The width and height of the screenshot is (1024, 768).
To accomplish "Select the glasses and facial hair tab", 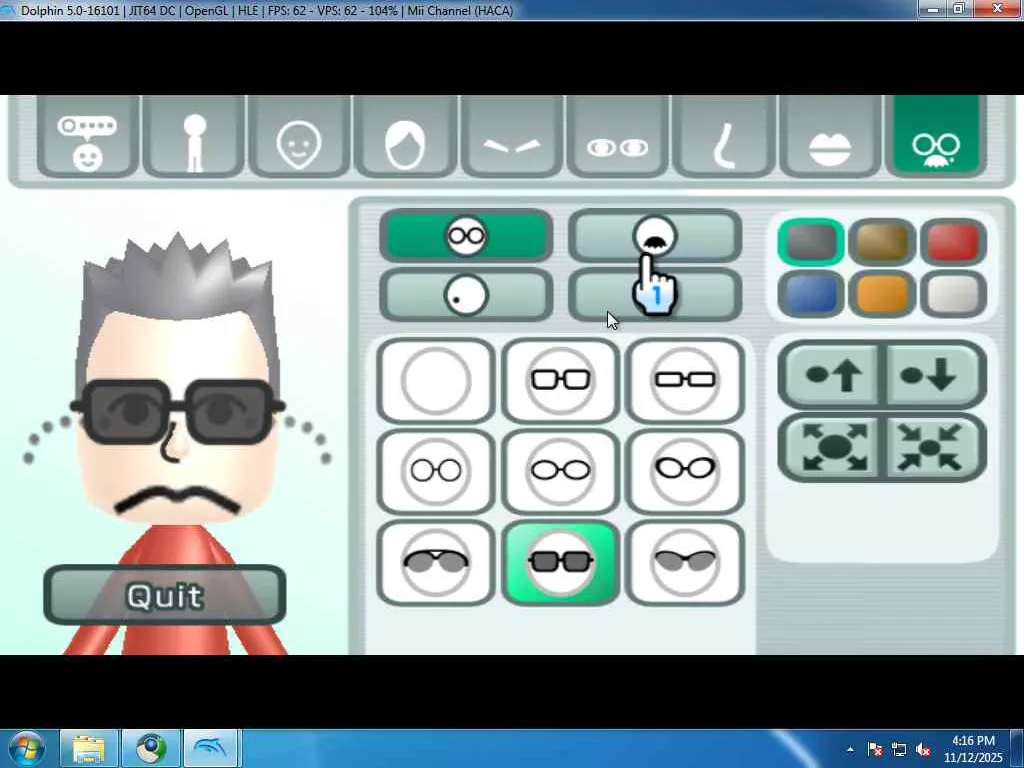I will point(936,136).
